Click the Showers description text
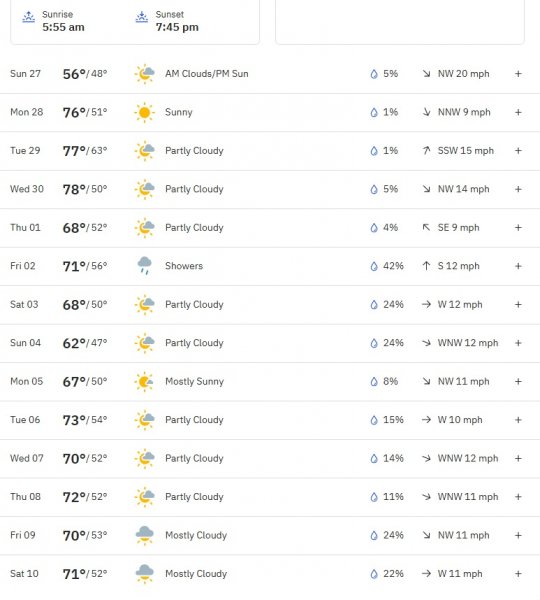The height and width of the screenshot is (600, 540). click(x=184, y=266)
